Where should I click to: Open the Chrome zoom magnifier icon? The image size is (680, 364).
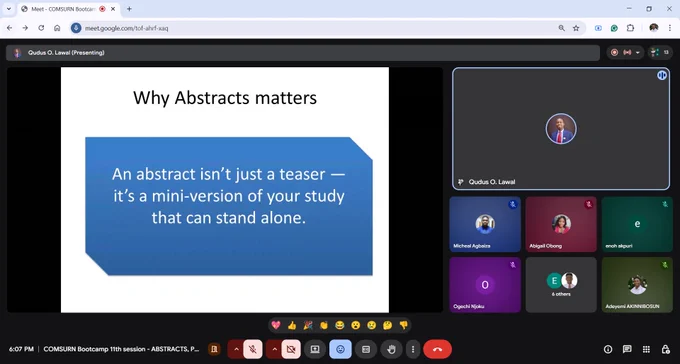[x=562, y=28]
